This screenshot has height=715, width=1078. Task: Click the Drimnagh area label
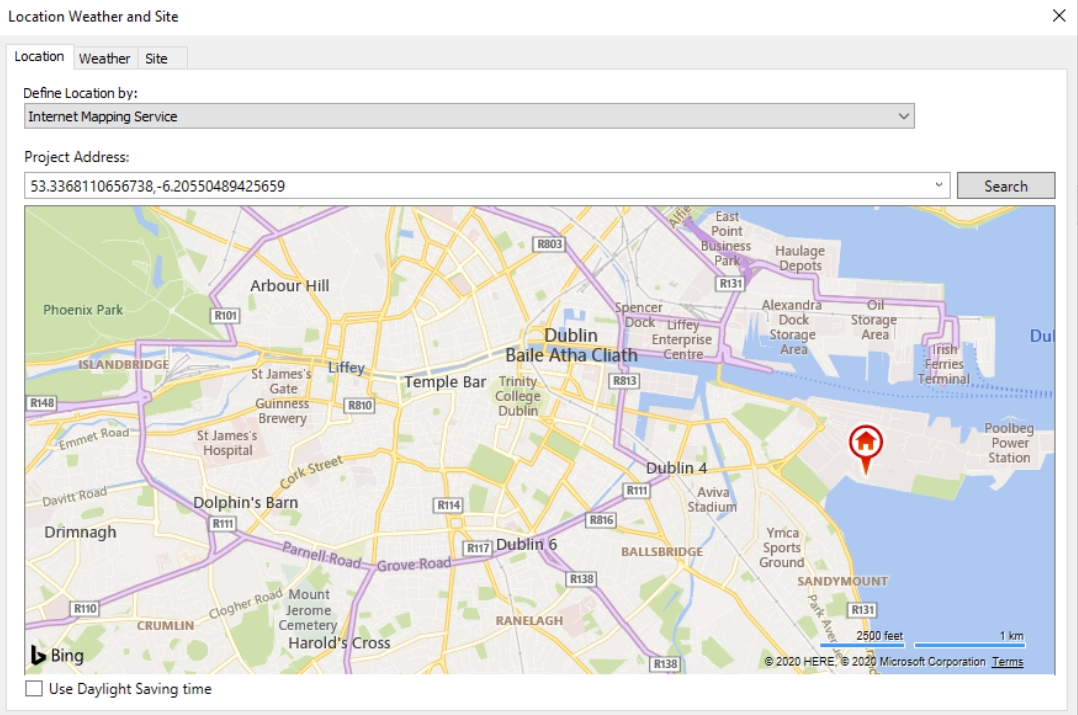tap(80, 532)
